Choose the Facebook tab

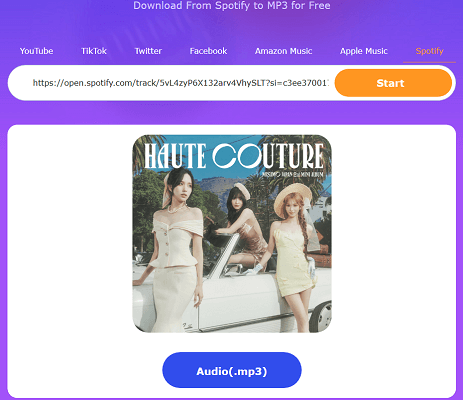[208, 51]
